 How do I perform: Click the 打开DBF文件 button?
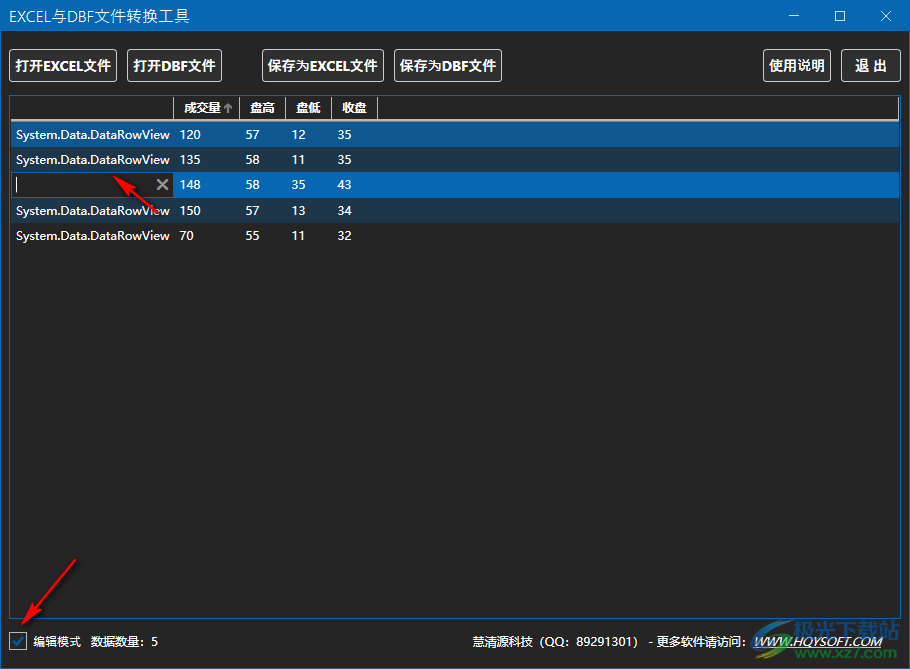tap(174, 66)
